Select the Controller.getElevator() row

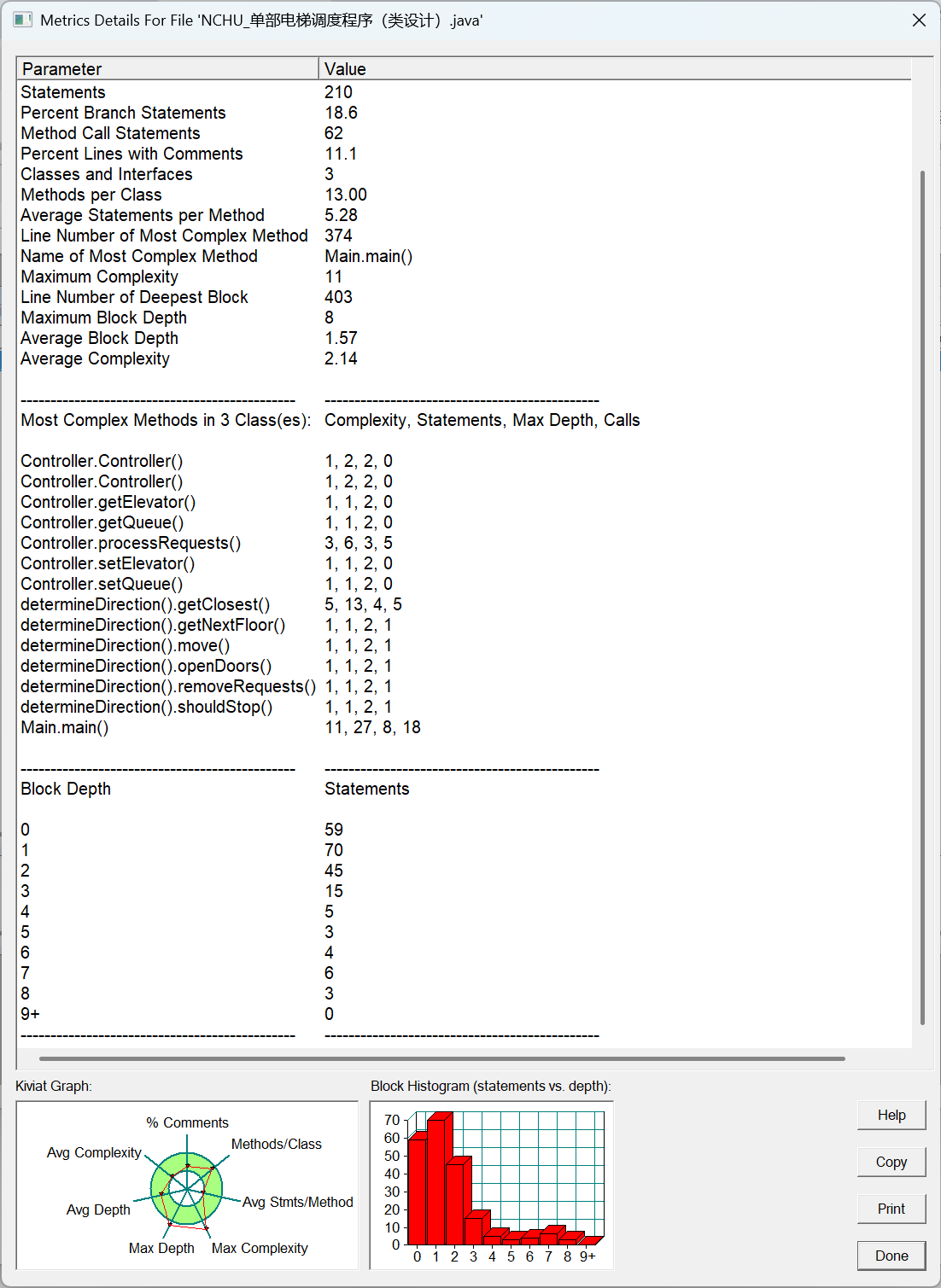tap(464, 502)
